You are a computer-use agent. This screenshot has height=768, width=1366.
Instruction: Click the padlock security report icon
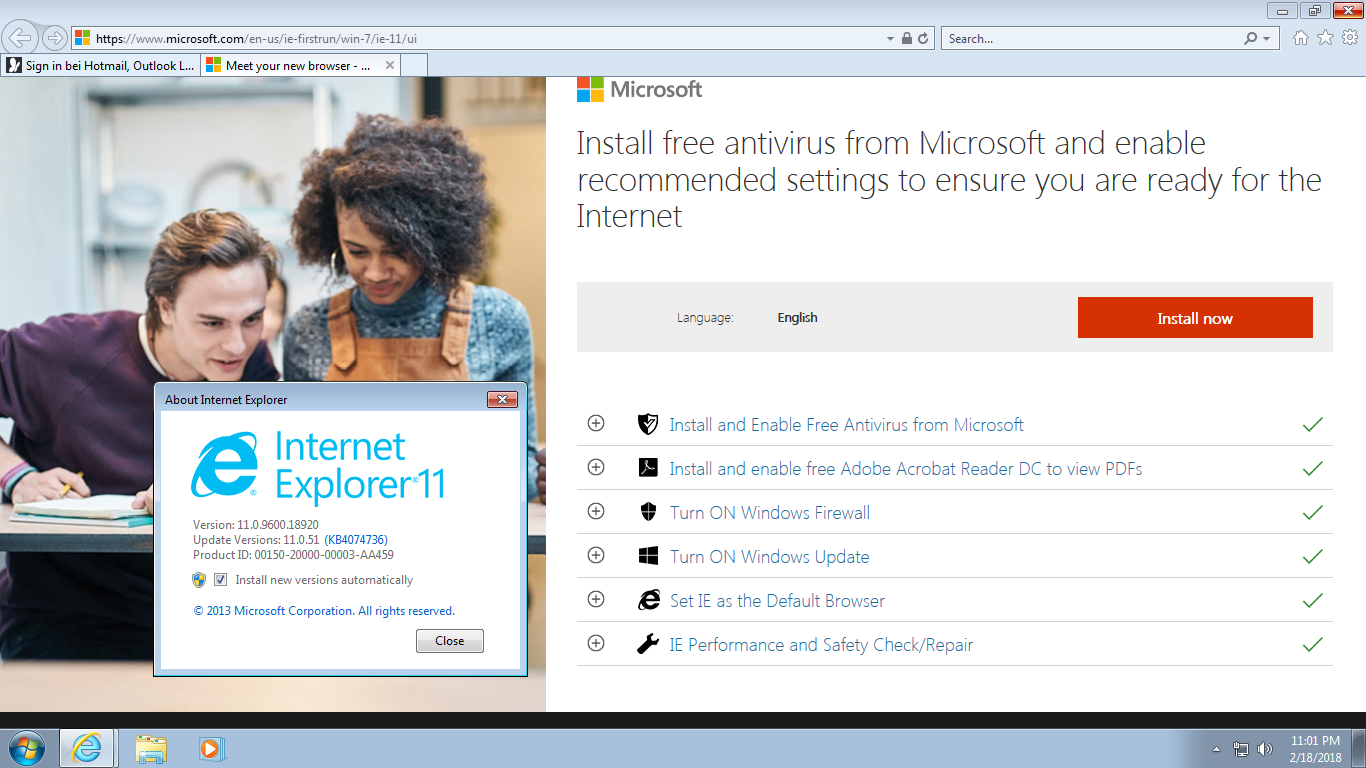(x=906, y=39)
